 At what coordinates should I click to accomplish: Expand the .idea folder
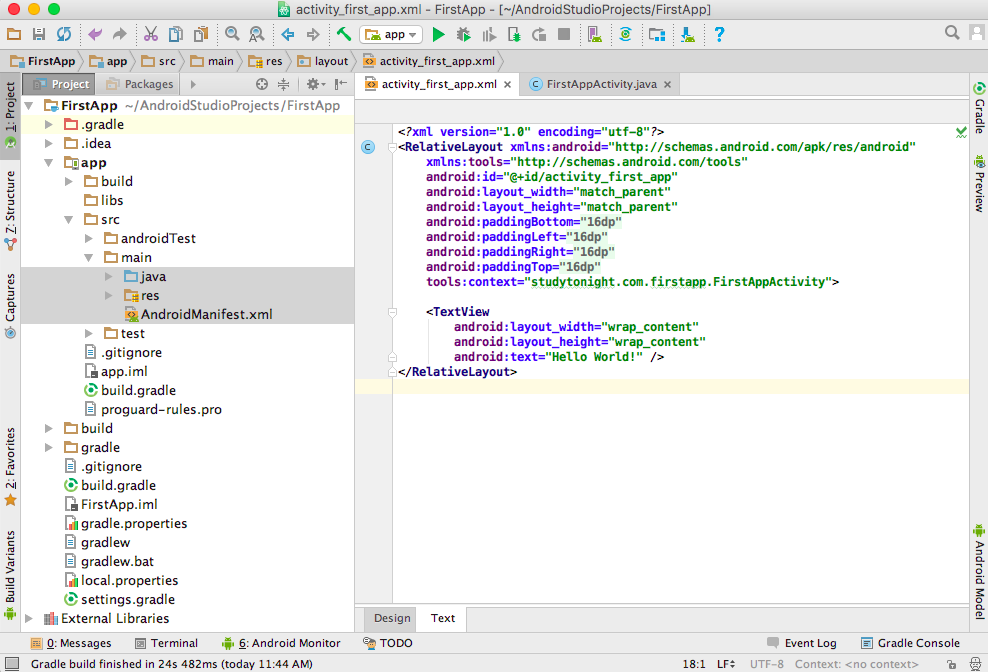[49, 144]
